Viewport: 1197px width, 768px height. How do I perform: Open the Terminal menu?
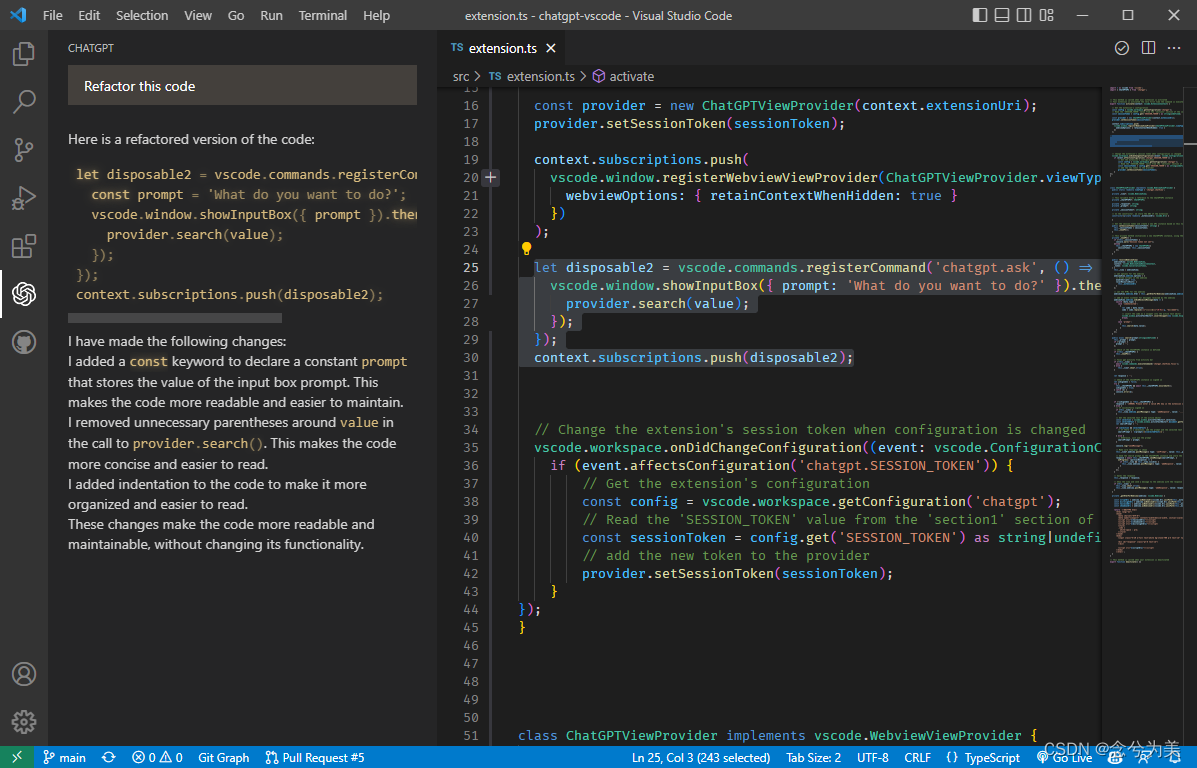point(322,15)
